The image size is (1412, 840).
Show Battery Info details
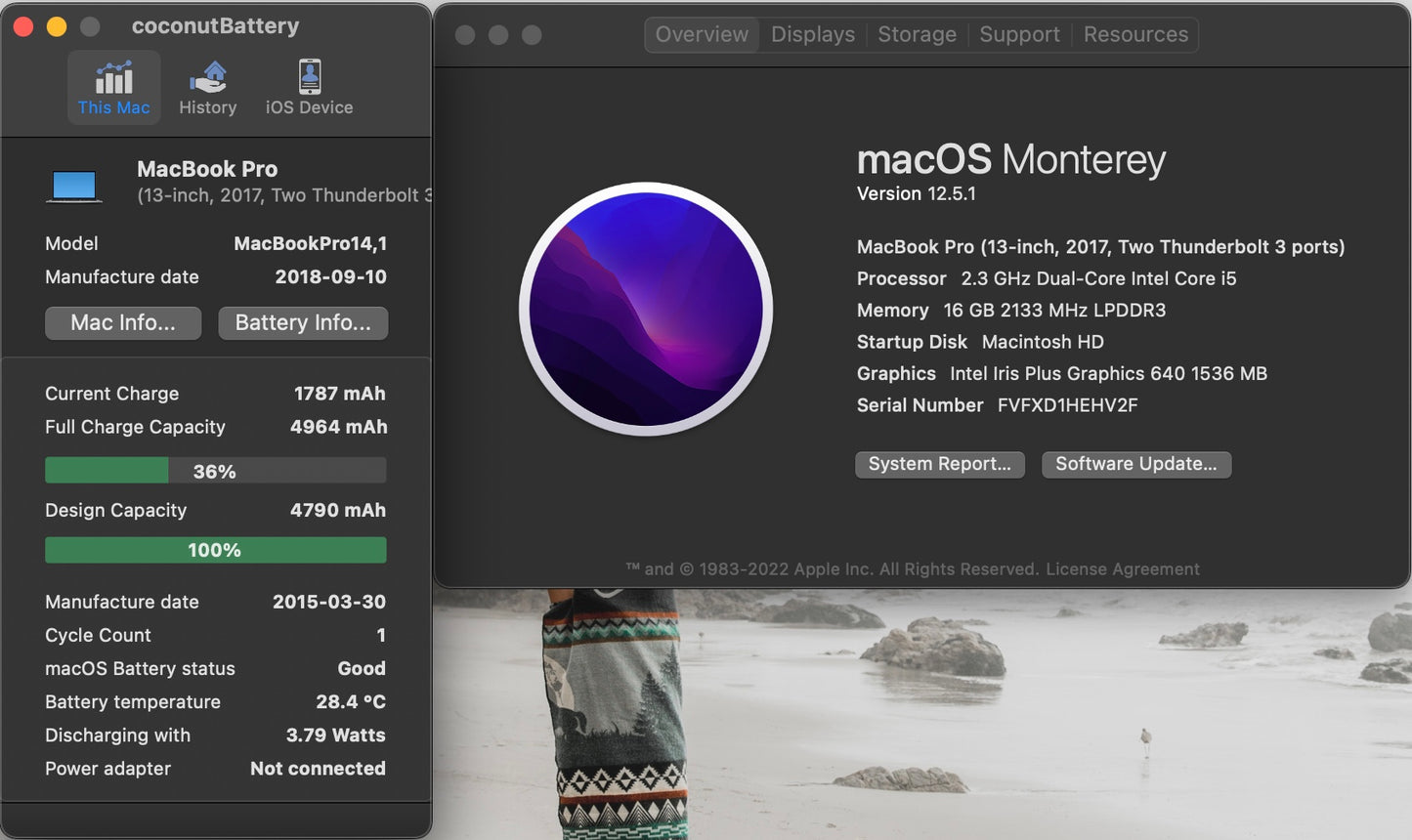pos(302,322)
